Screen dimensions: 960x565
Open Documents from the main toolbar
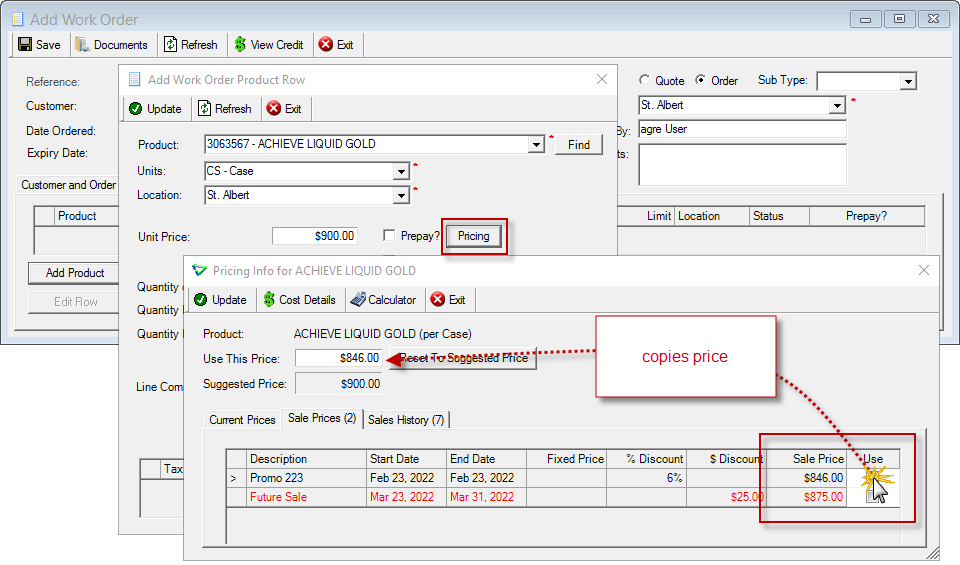(111, 45)
